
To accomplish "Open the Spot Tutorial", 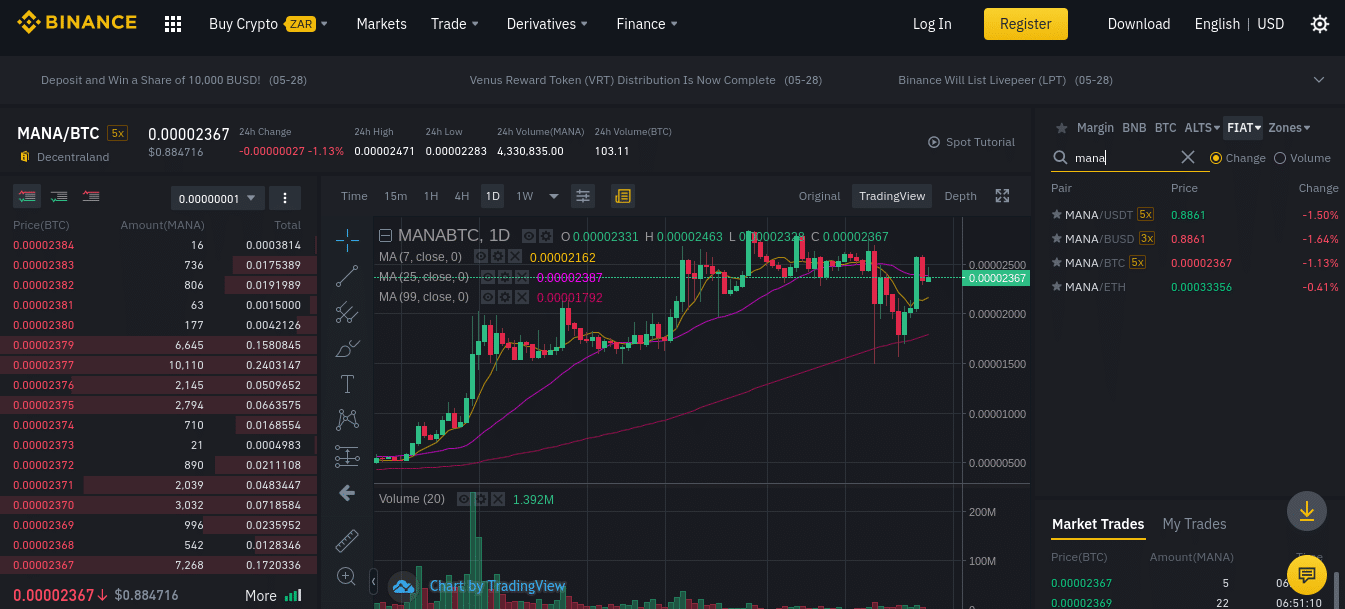I will pyautogui.click(x=971, y=142).
